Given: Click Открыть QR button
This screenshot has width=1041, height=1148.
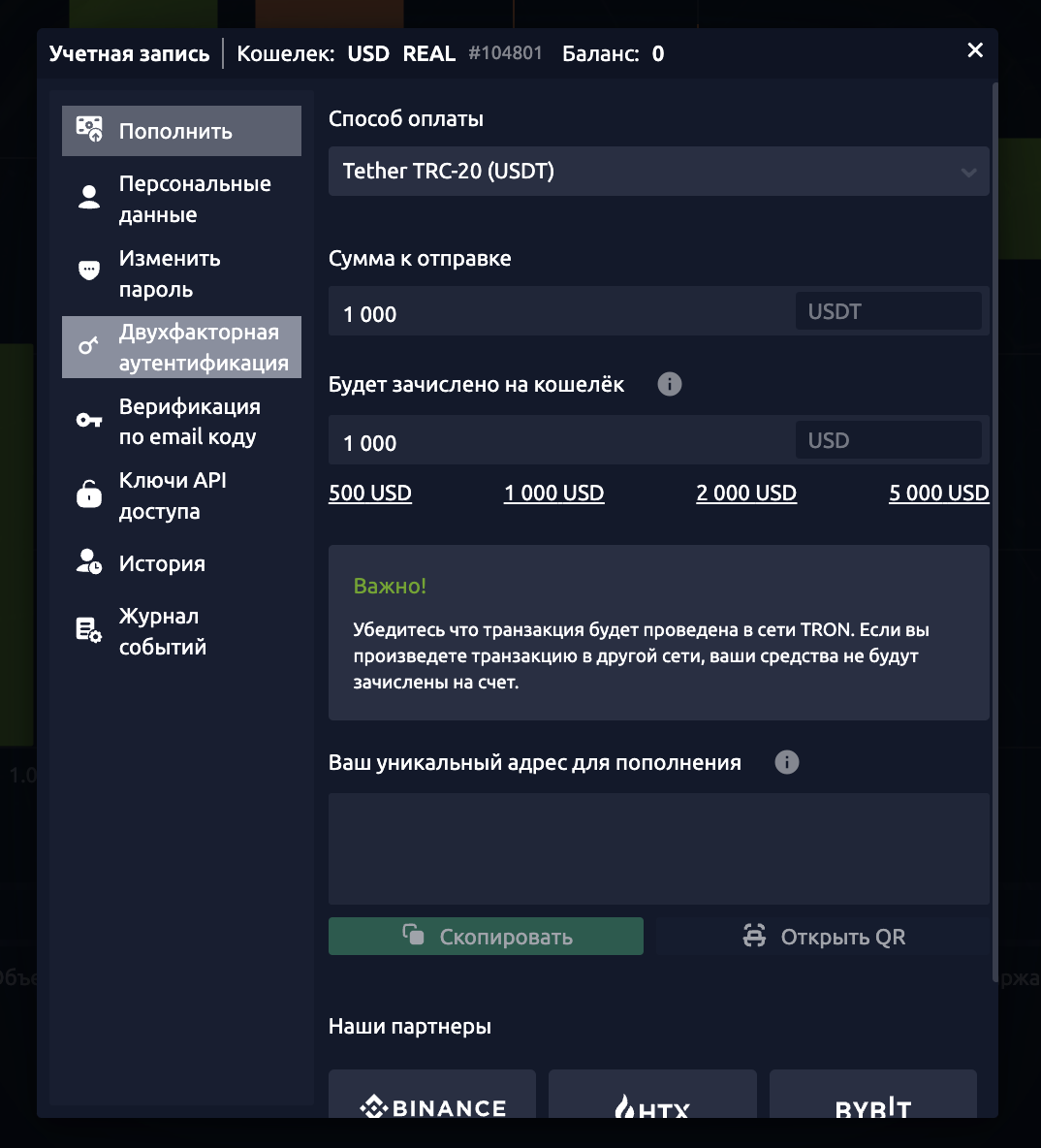Looking at the screenshot, I should 824,937.
